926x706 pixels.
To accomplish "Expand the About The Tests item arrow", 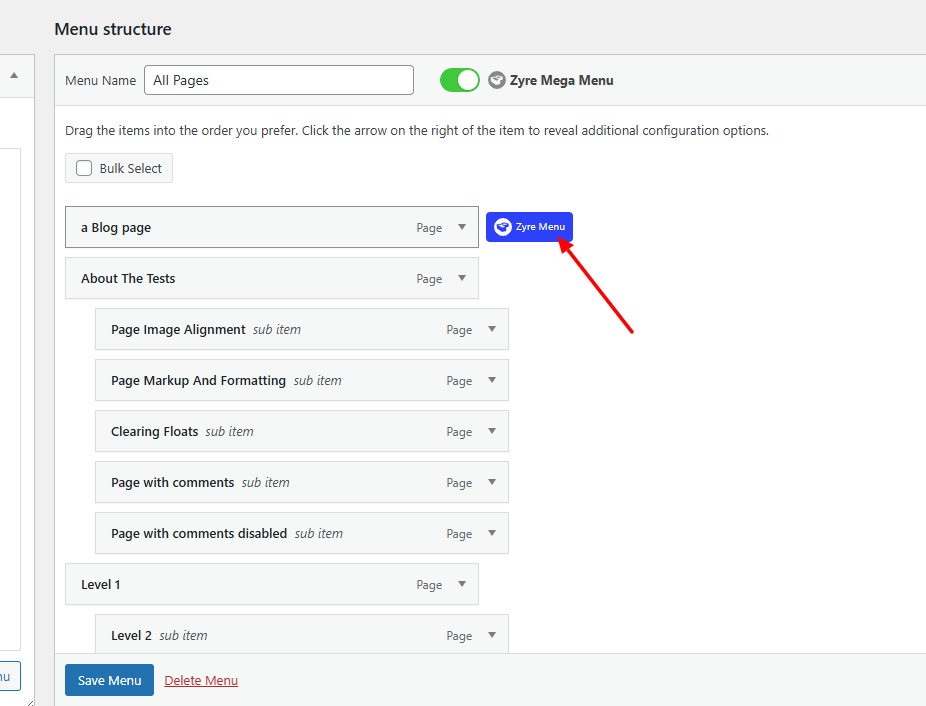I will pyautogui.click(x=462, y=278).
